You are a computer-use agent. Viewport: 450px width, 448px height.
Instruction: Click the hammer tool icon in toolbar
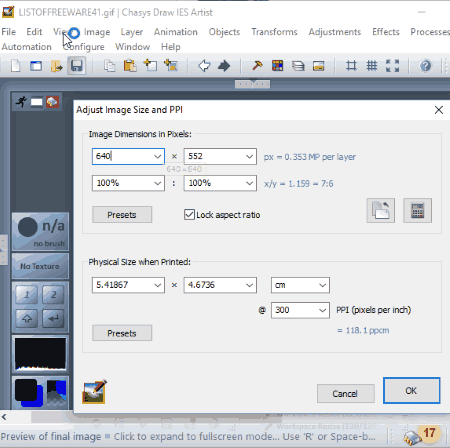pos(257,66)
